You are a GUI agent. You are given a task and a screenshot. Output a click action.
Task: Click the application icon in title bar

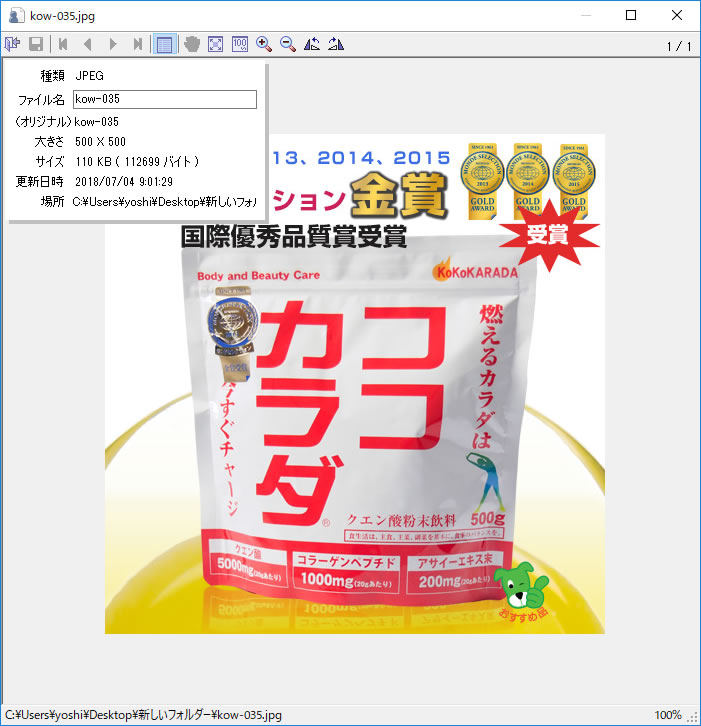point(16,16)
